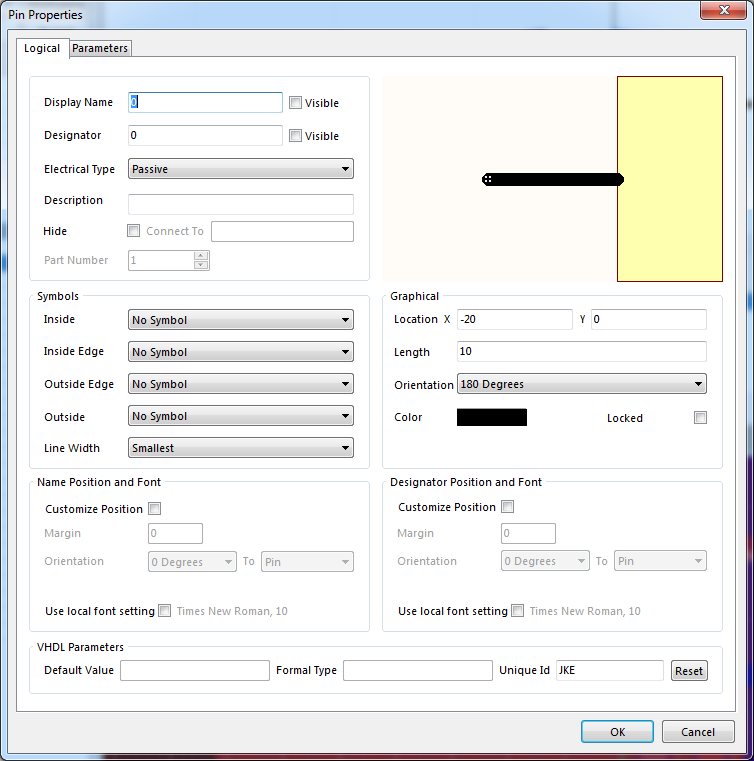Click the Length input field
Viewport: 754px width, 761px height.
click(582, 351)
